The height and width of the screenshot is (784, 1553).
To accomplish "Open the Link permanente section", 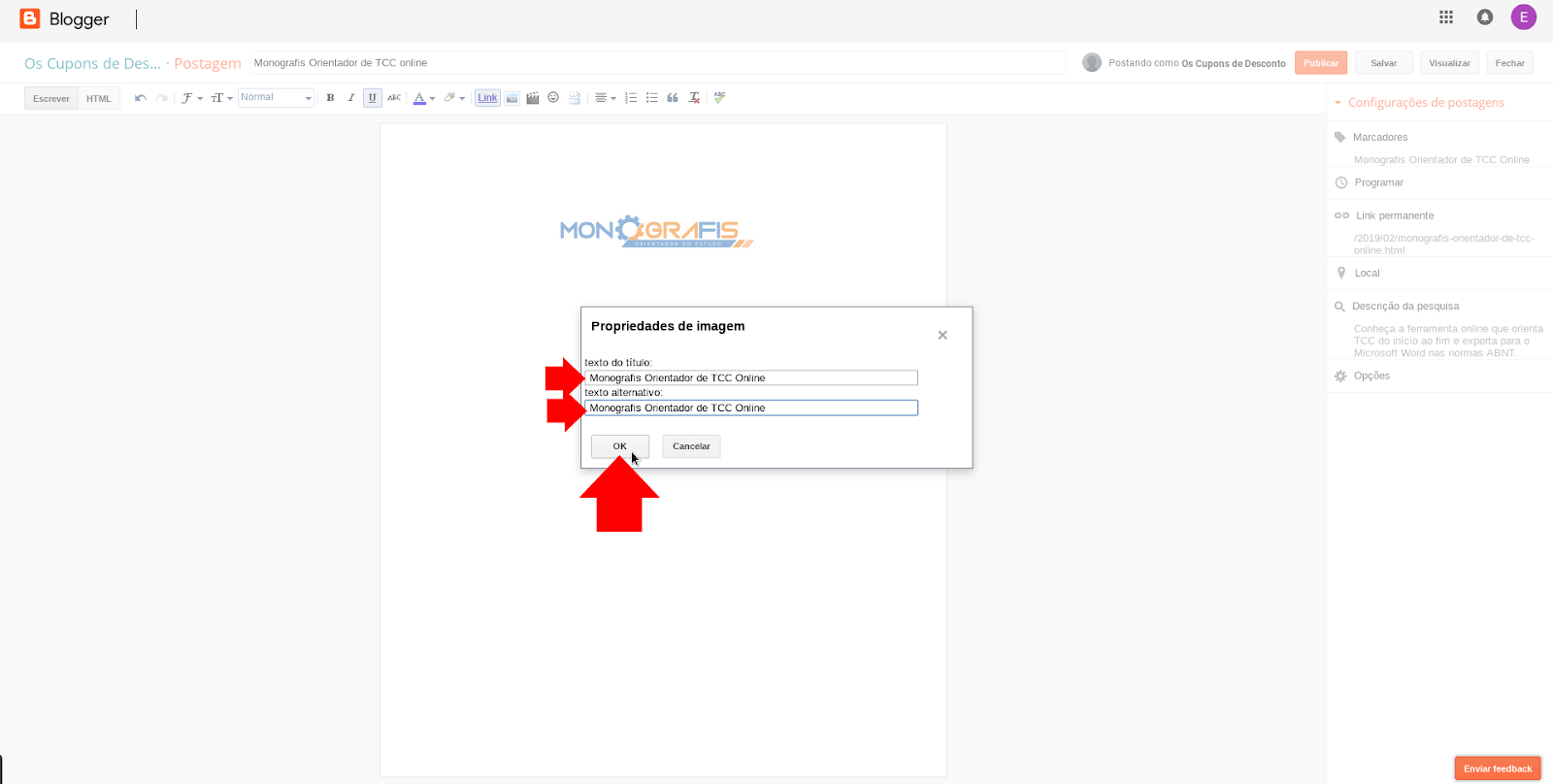I will tap(1395, 215).
